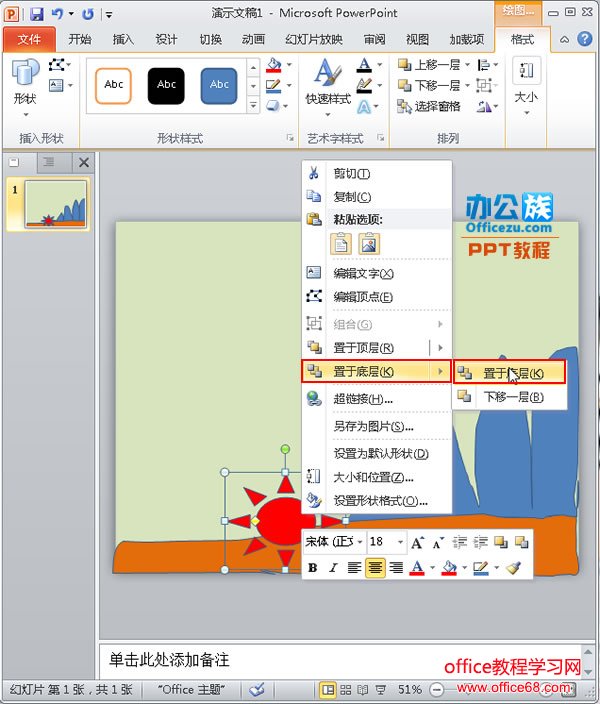Start Slide Show from status bar icon
This screenshot has width=600, height=704.
(380, 690)
